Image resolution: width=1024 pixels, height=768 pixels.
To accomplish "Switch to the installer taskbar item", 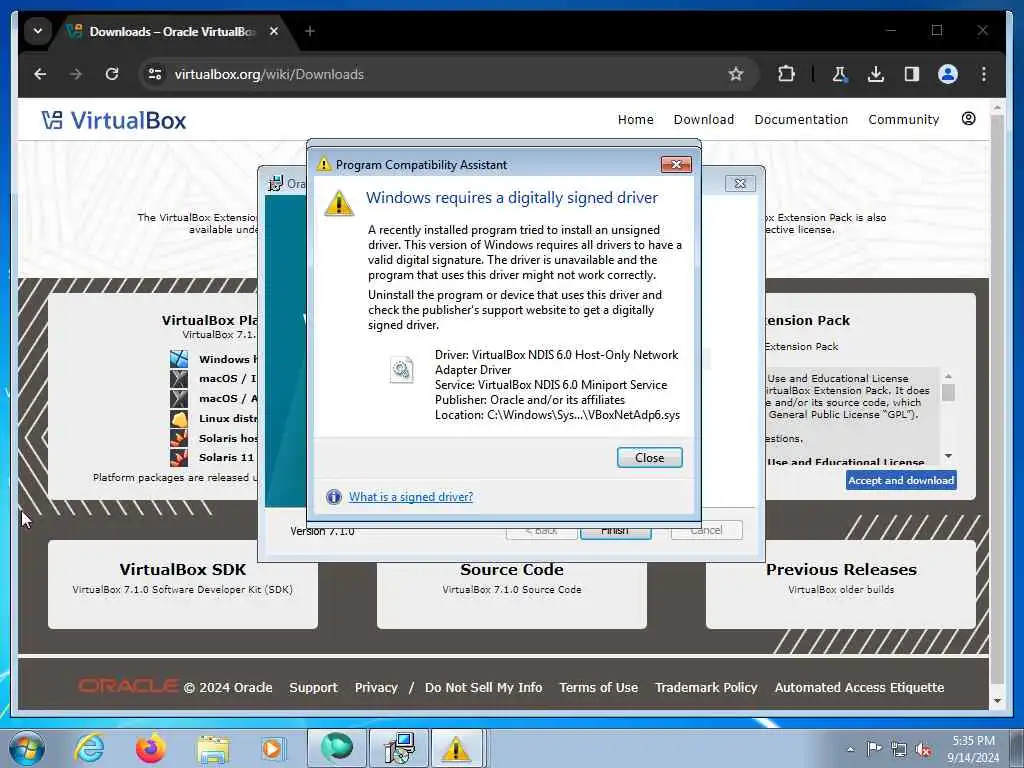I will click(x=398, y=748).
